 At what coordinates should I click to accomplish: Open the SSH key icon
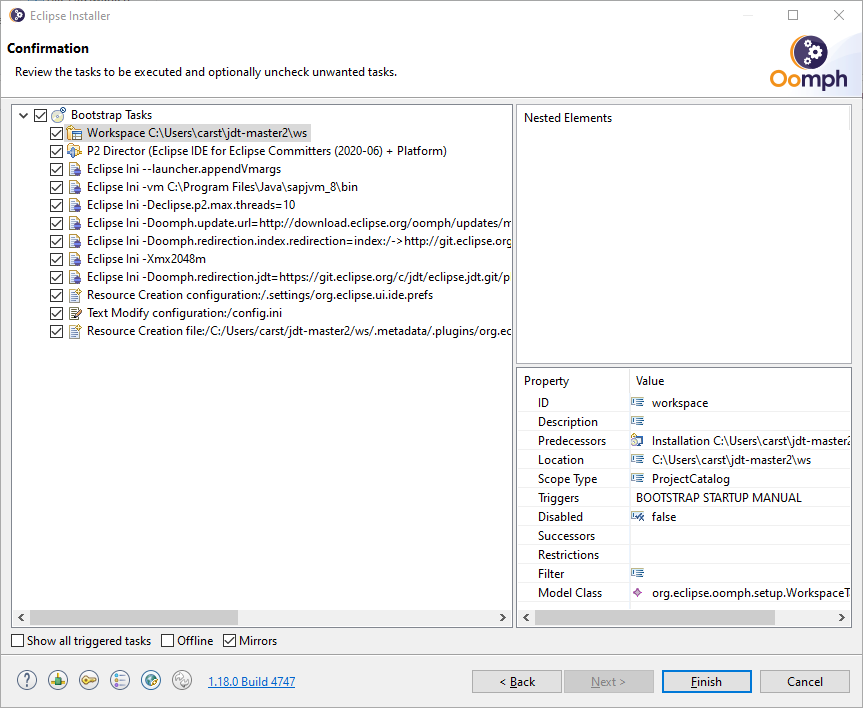click(89, 680)
